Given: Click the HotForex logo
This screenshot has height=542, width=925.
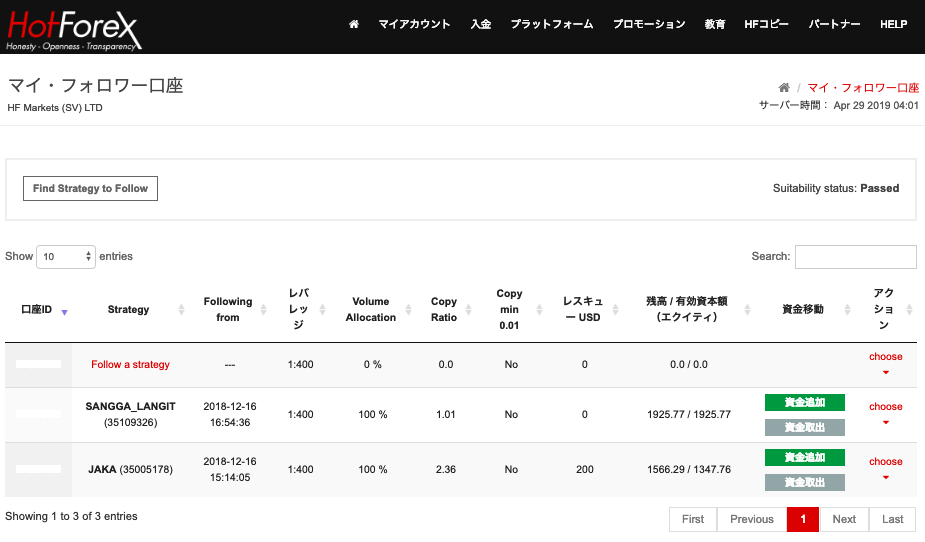Looking at the screenshot, I should [x=73, y=31].
